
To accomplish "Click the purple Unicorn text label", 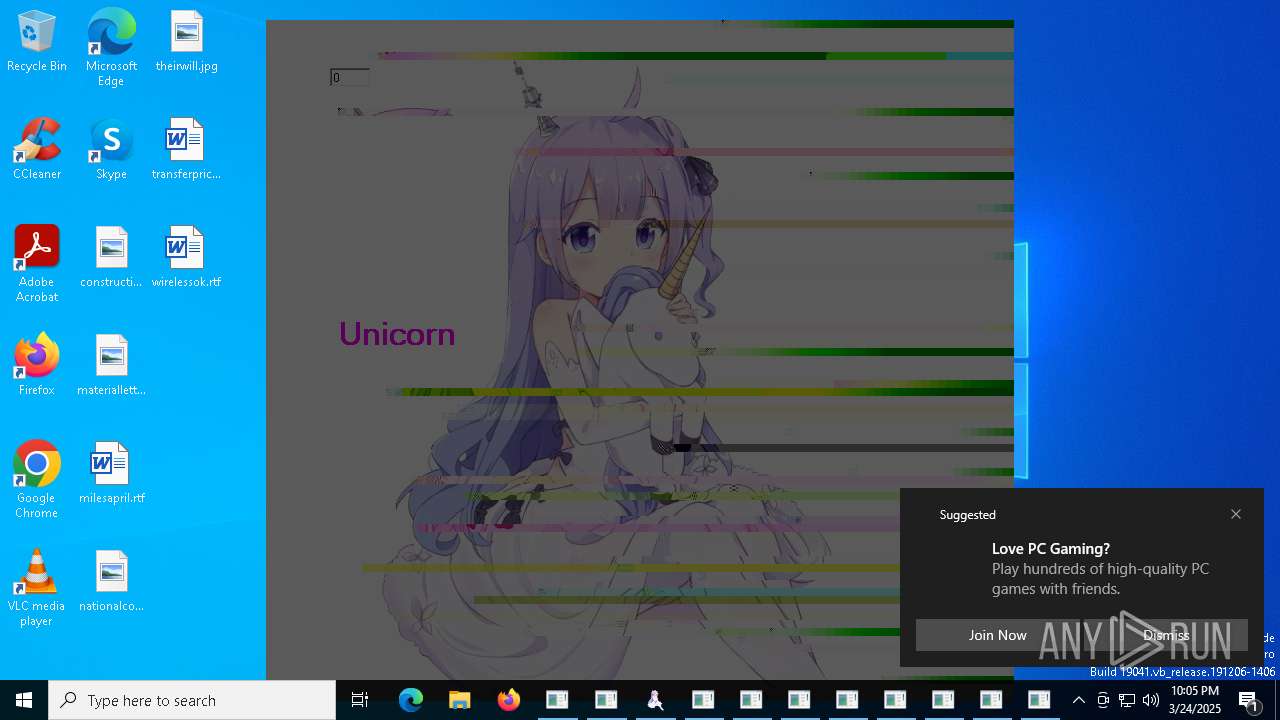I will coord(397,334).
